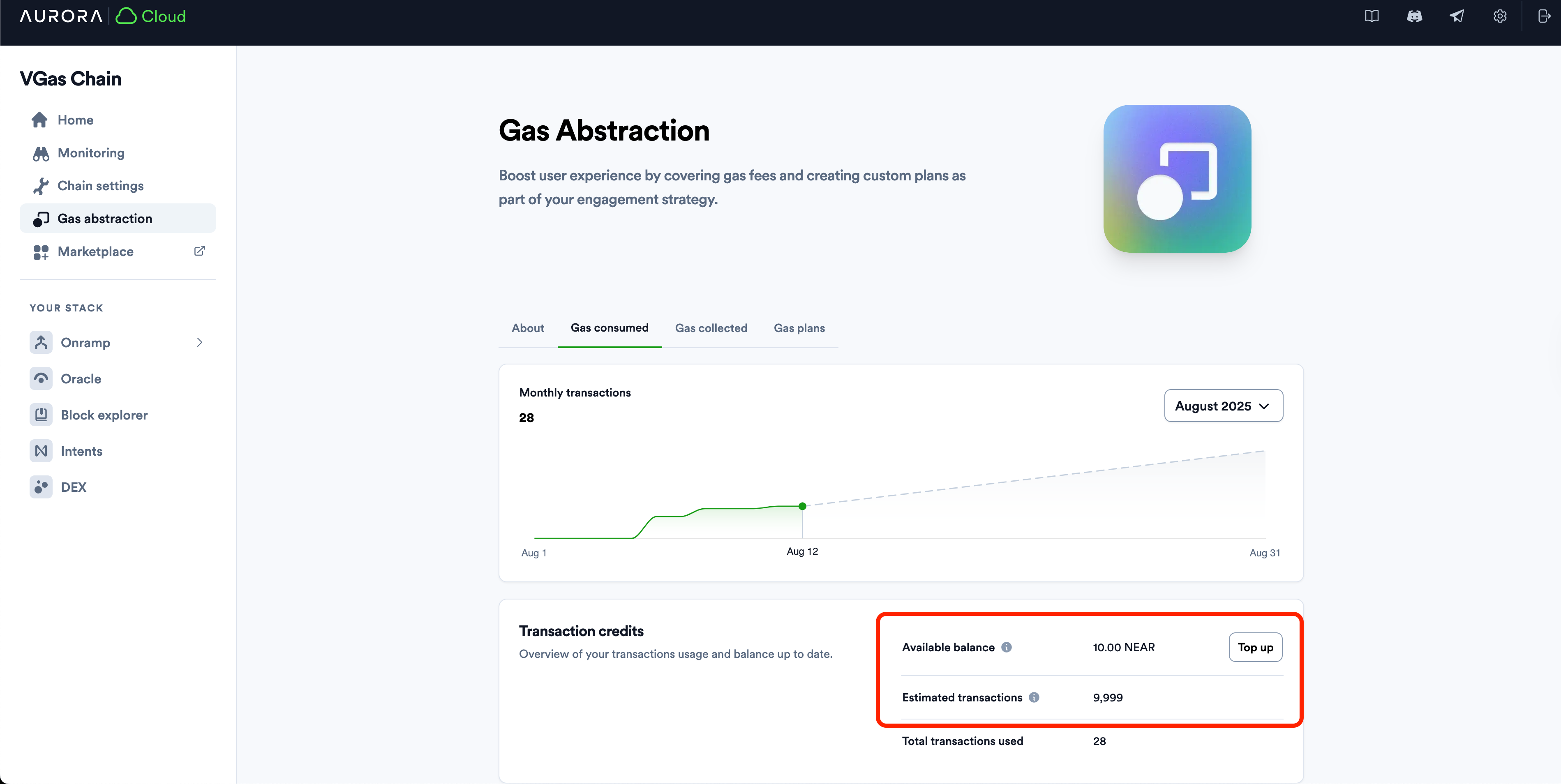Click the Marketplace external link icon

pyautogui.click(x=199, y=251)
